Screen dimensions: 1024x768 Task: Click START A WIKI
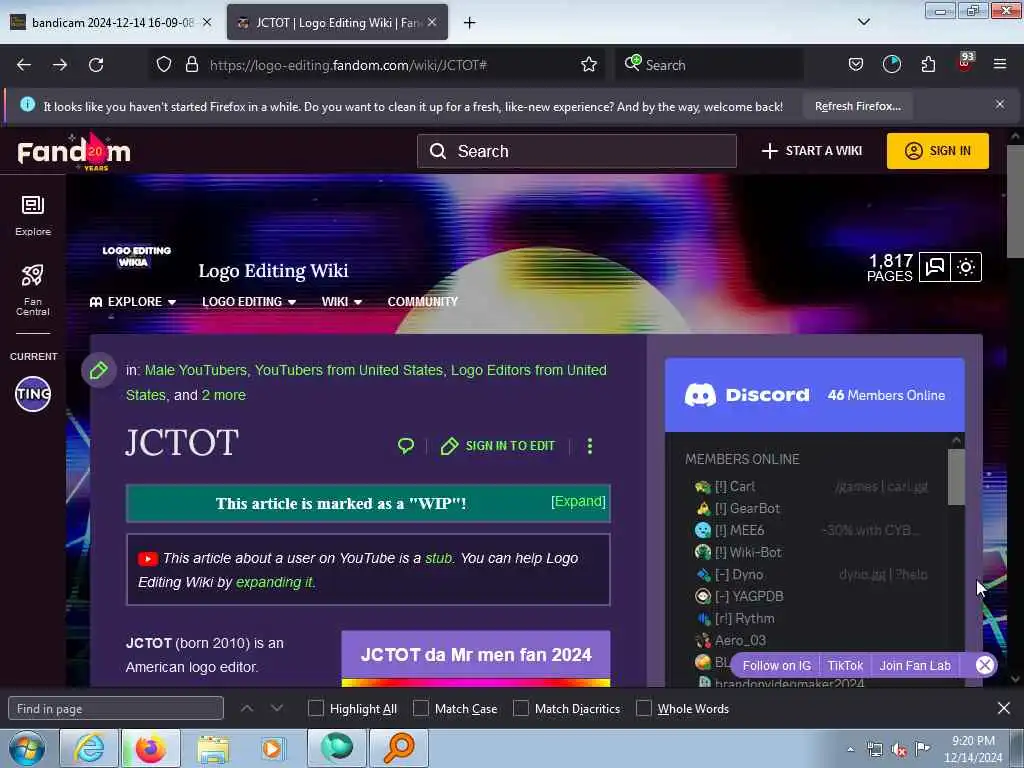812,151
